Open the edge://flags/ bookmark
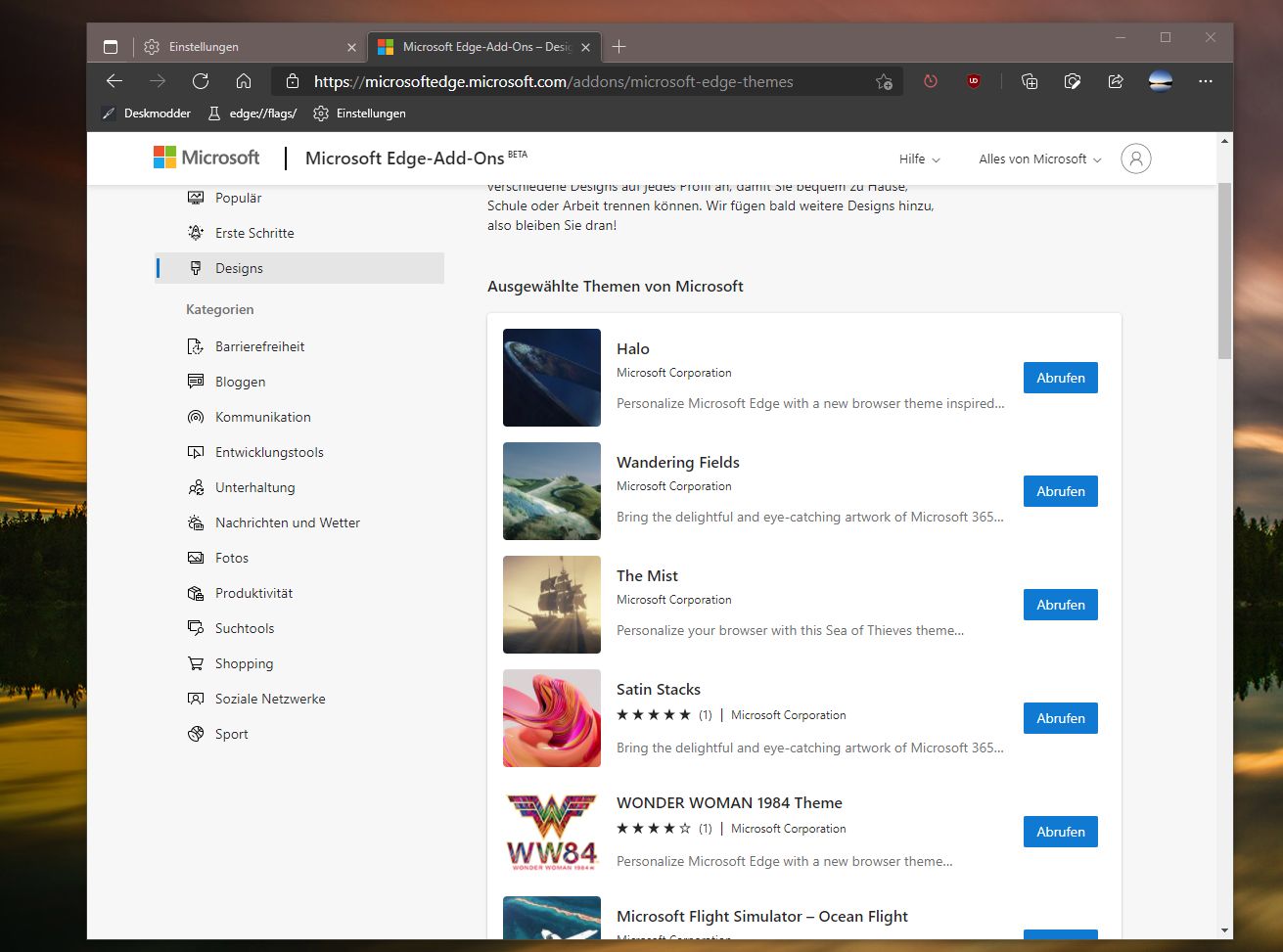This screenshot has height=952, width=1283. click(252, 113)
